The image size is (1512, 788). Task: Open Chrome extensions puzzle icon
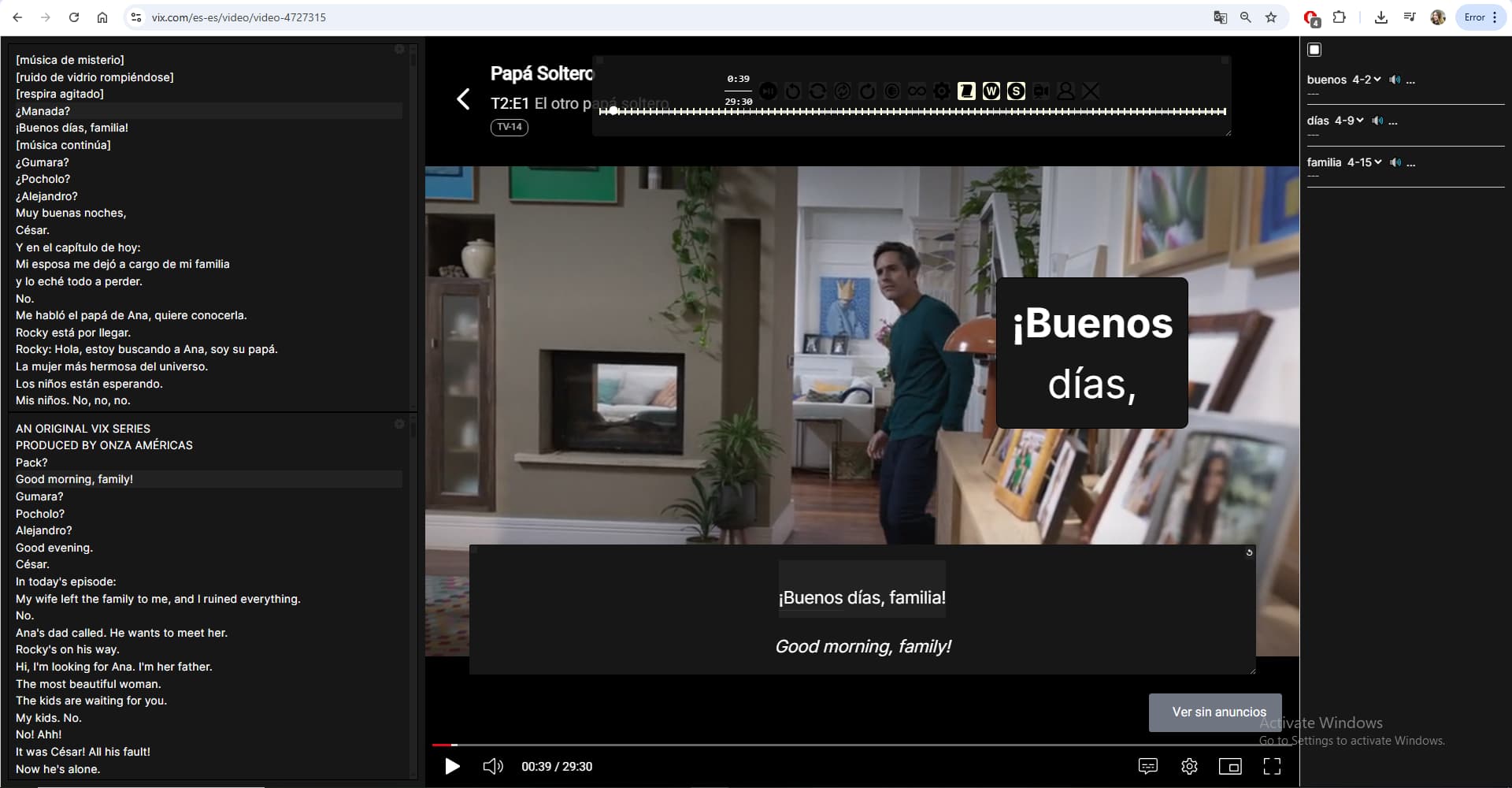point(1339,17)
